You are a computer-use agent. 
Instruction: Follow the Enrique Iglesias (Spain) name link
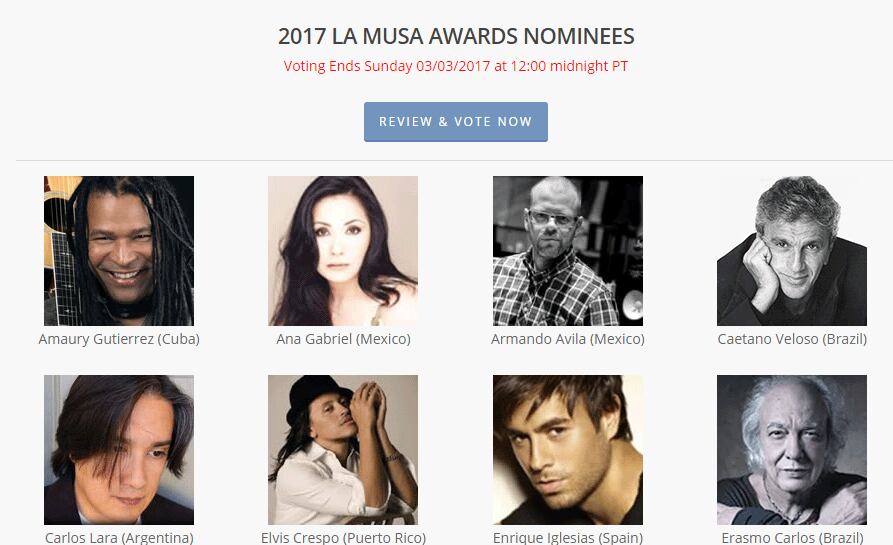pyautogui.click(x=568, y=538)
